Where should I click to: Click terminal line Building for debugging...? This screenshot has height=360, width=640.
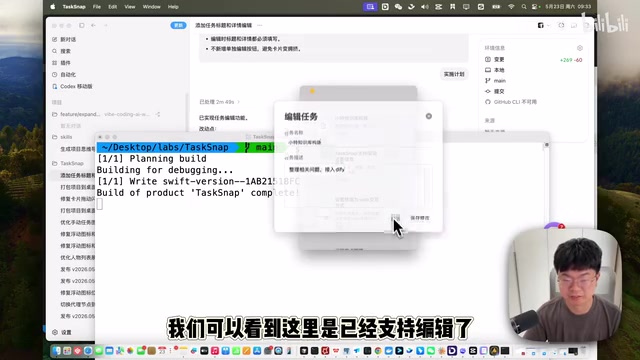[x=165, y=170]
